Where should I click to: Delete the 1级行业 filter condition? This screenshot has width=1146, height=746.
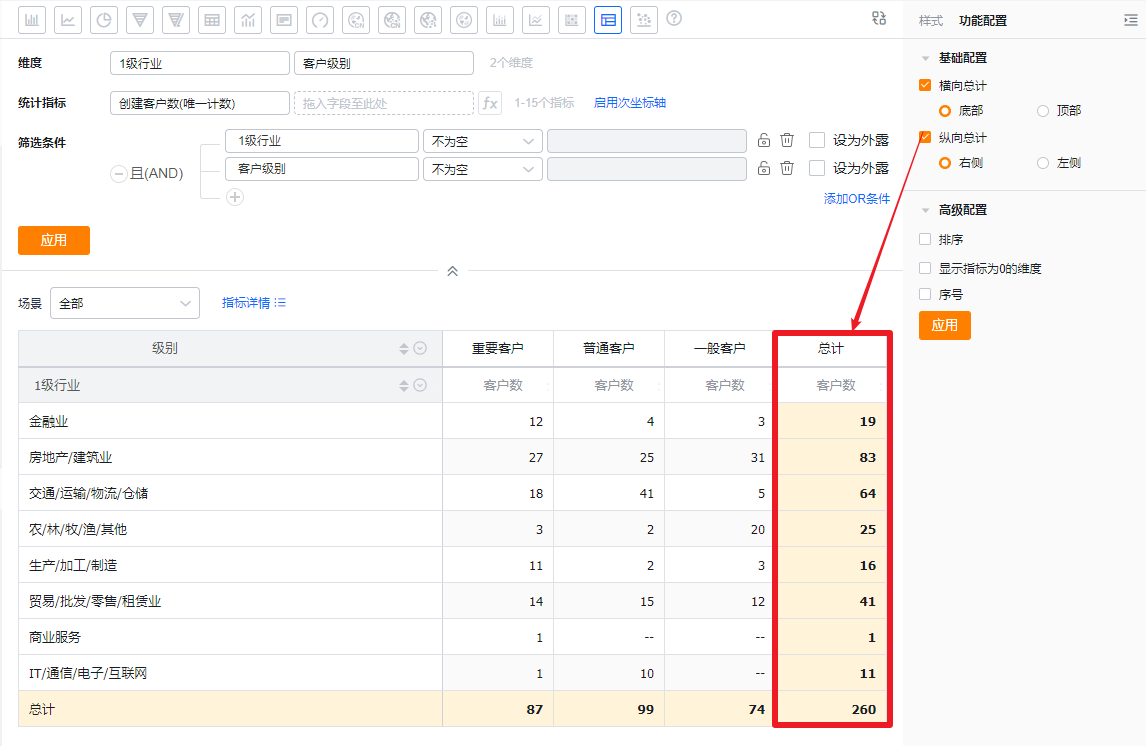[x=787, y=141]
